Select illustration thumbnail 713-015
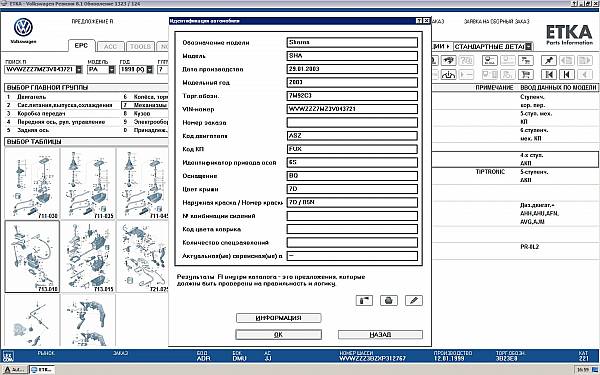The height and width of the screenshot is (375, 600). 88,256
